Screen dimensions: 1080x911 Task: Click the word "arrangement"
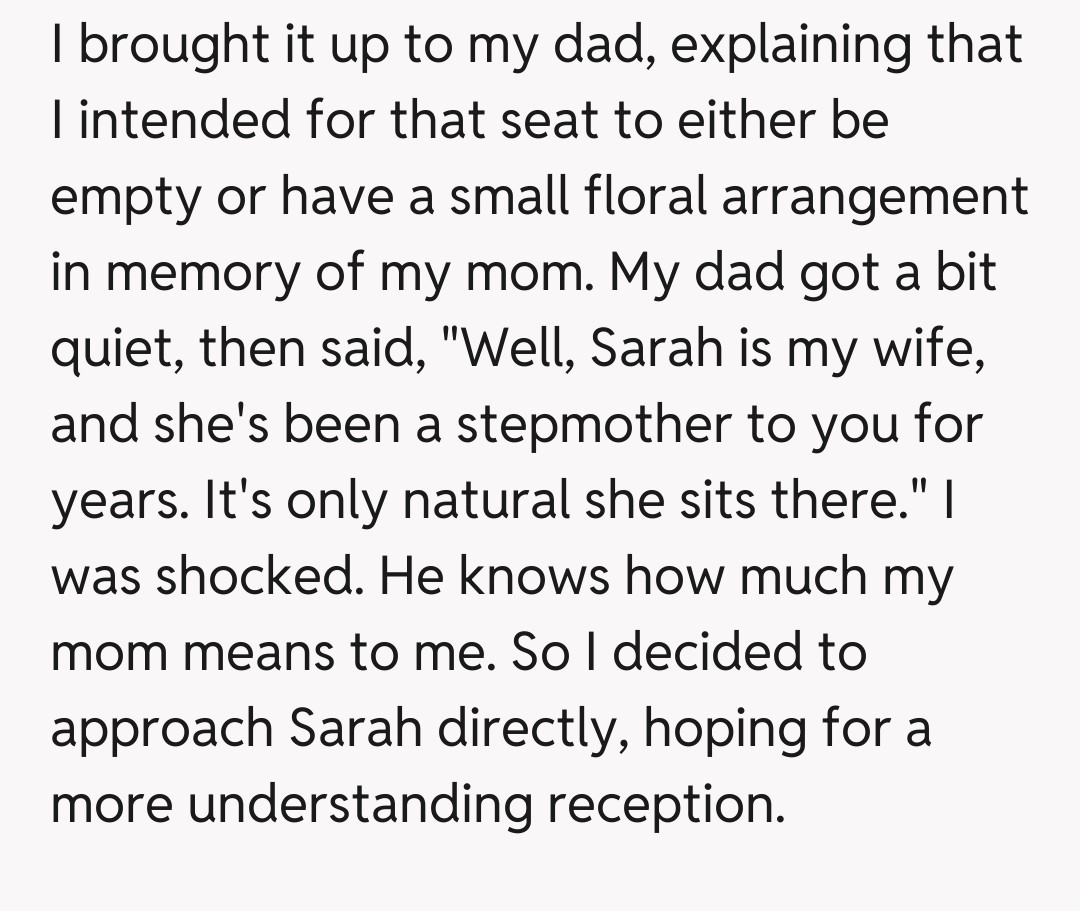(x=871, y=198)
